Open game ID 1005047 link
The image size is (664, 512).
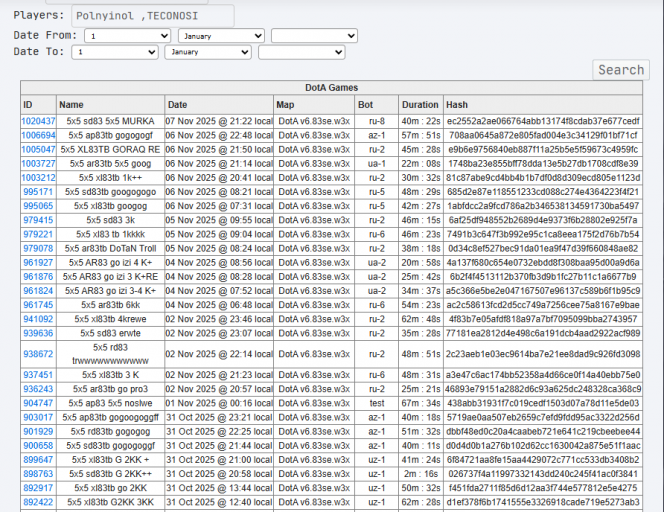coord(39,149)
